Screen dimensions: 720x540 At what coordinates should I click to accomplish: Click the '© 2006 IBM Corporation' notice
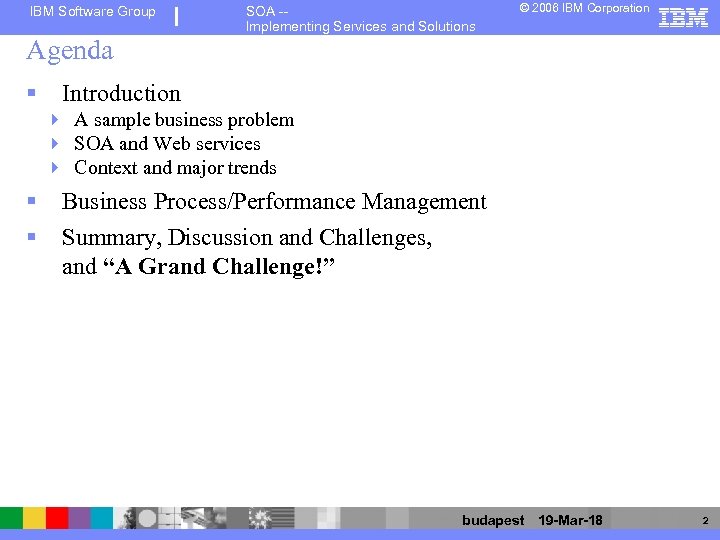click(585, 8)
